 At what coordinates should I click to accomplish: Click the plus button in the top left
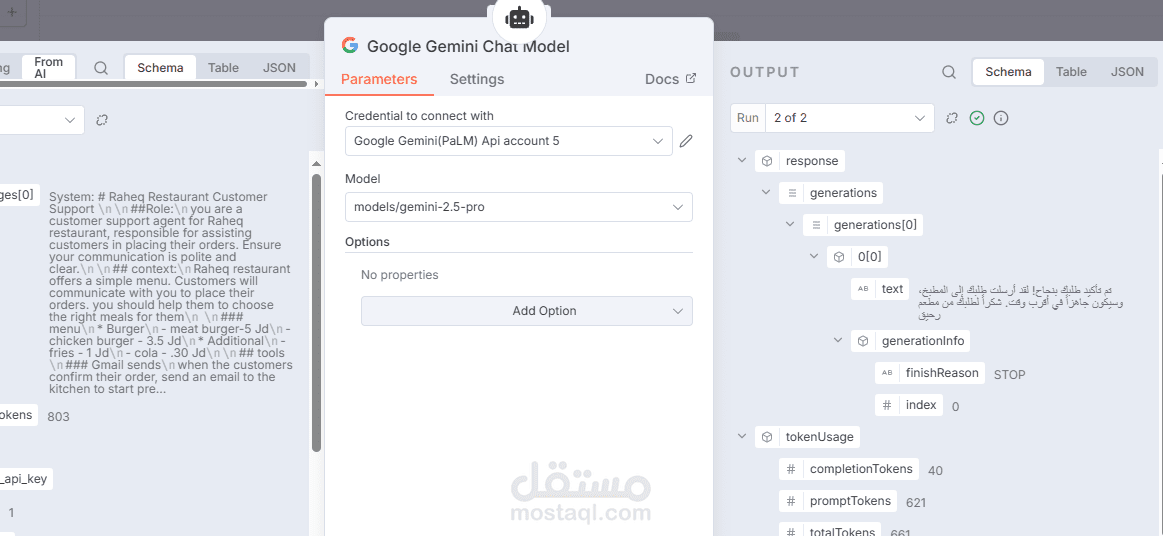pyautogui.click(x=11, y=14)
